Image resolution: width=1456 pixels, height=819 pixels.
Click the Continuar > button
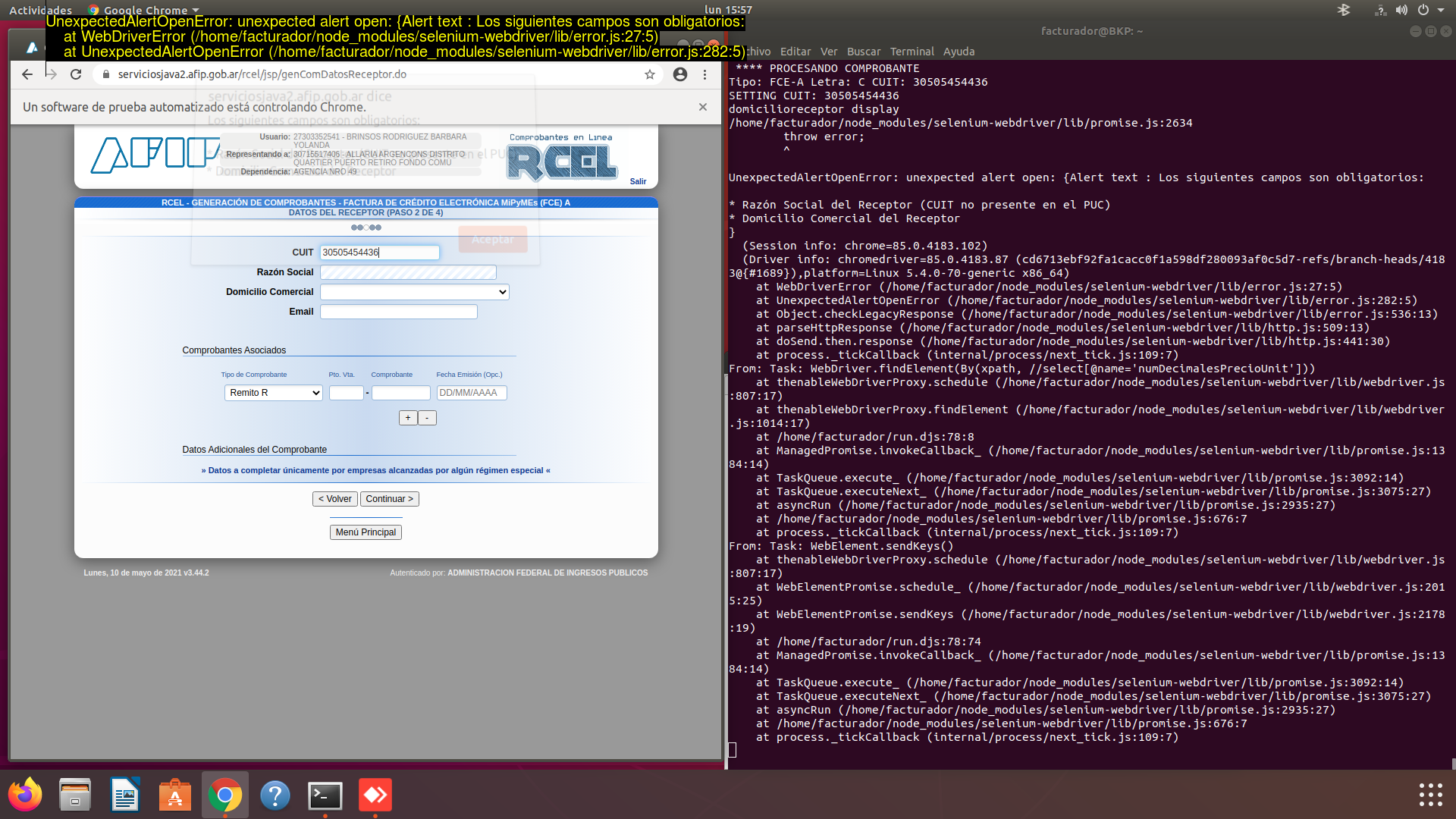pos(390,499)
